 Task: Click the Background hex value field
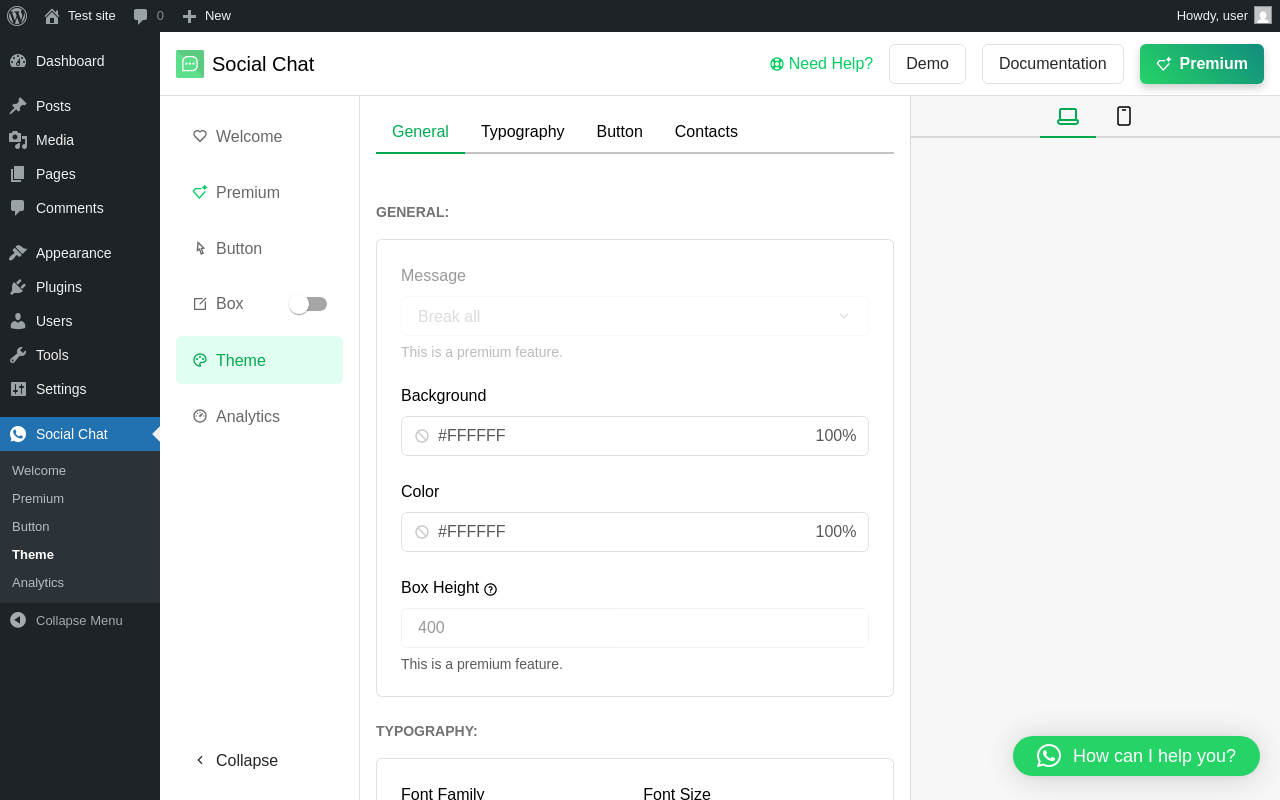(472, 436)
